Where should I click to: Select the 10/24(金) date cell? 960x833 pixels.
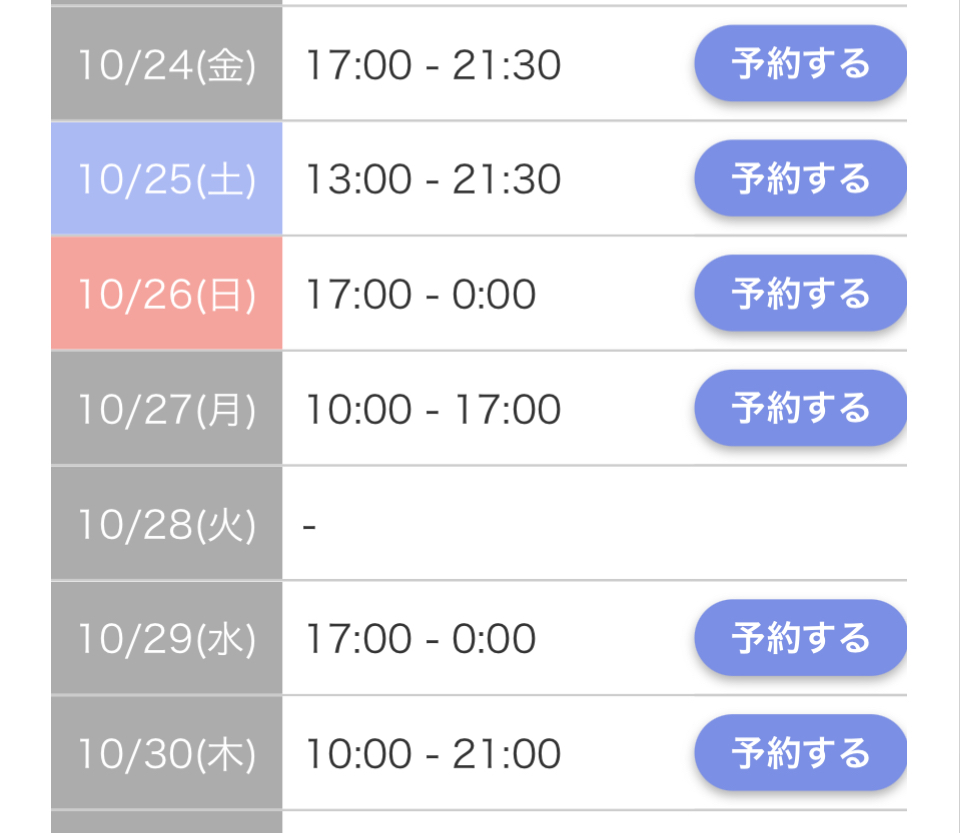[167, 65]
